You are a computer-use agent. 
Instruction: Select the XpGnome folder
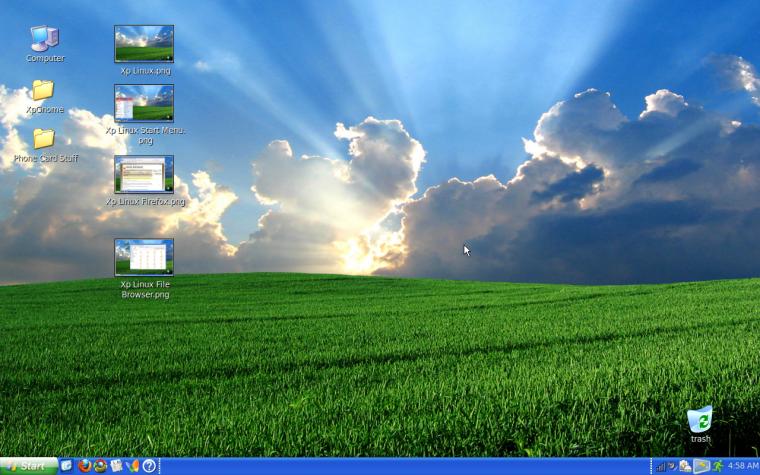pos(44,96)
